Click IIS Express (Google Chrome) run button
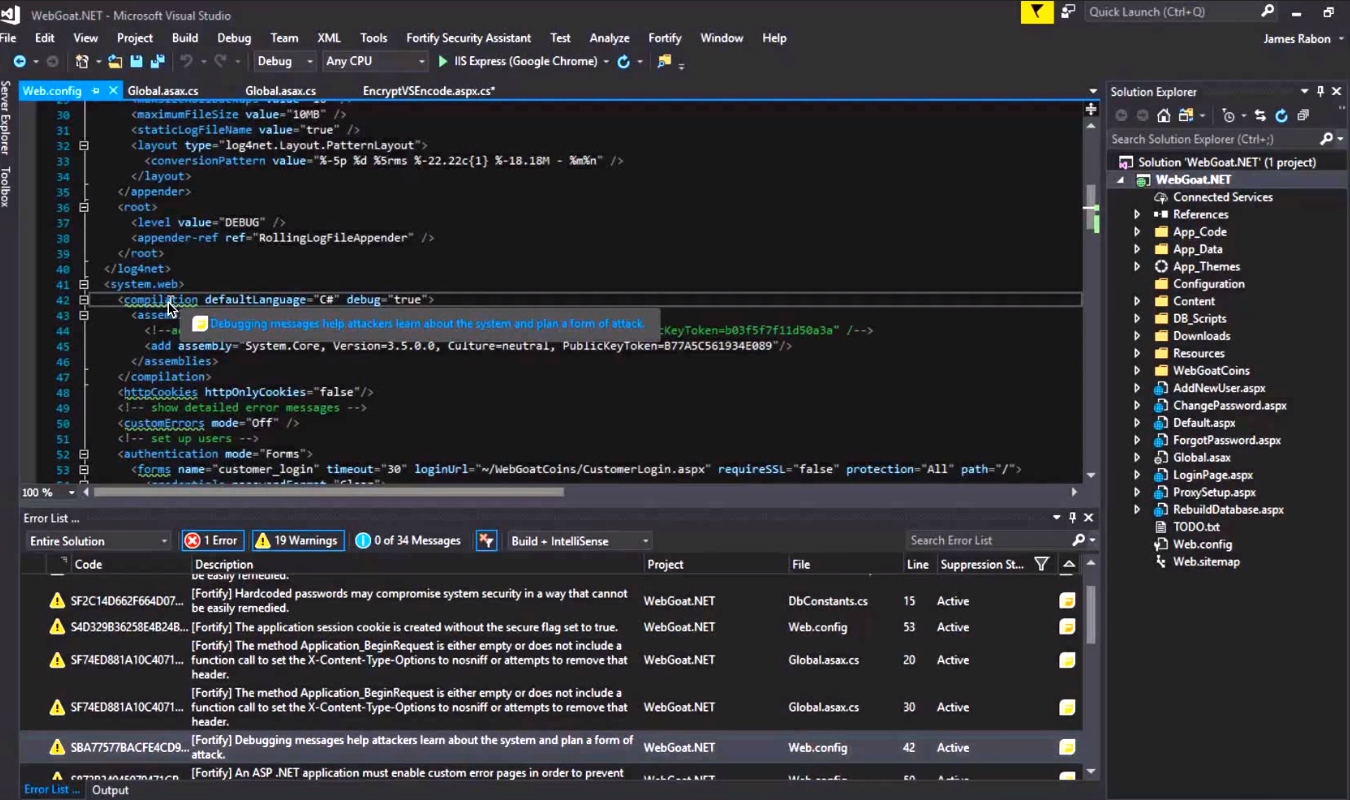Screen dimensions: 1350x800 (x=518, y=62)
